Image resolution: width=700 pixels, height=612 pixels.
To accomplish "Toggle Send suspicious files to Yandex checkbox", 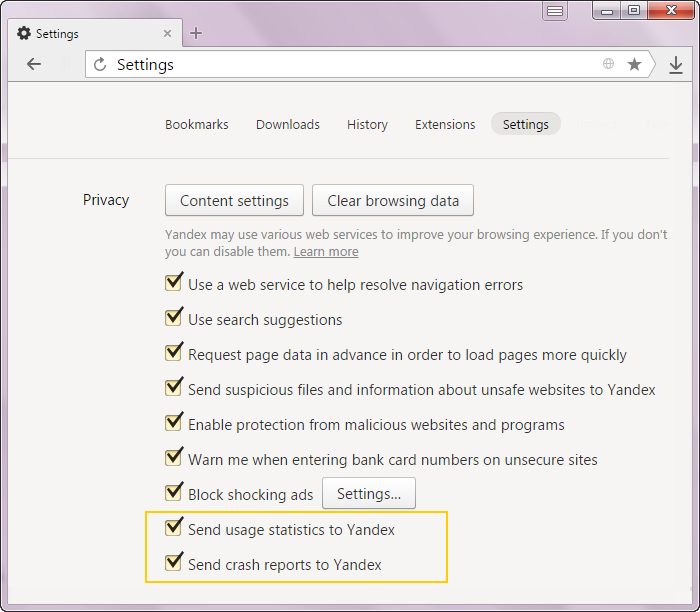I will click(x=173, y=387).
